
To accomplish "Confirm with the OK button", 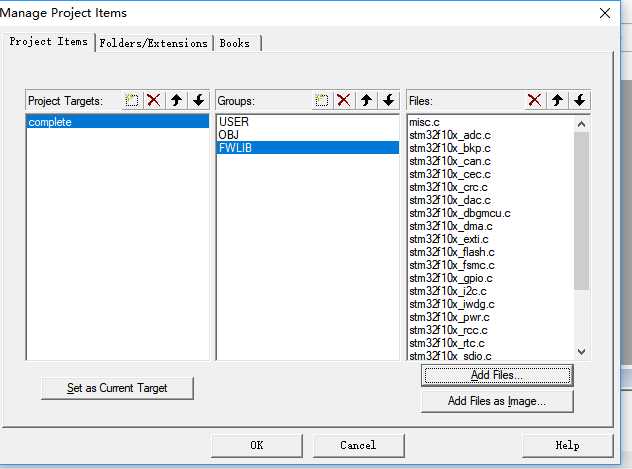I will pos(257,445).
